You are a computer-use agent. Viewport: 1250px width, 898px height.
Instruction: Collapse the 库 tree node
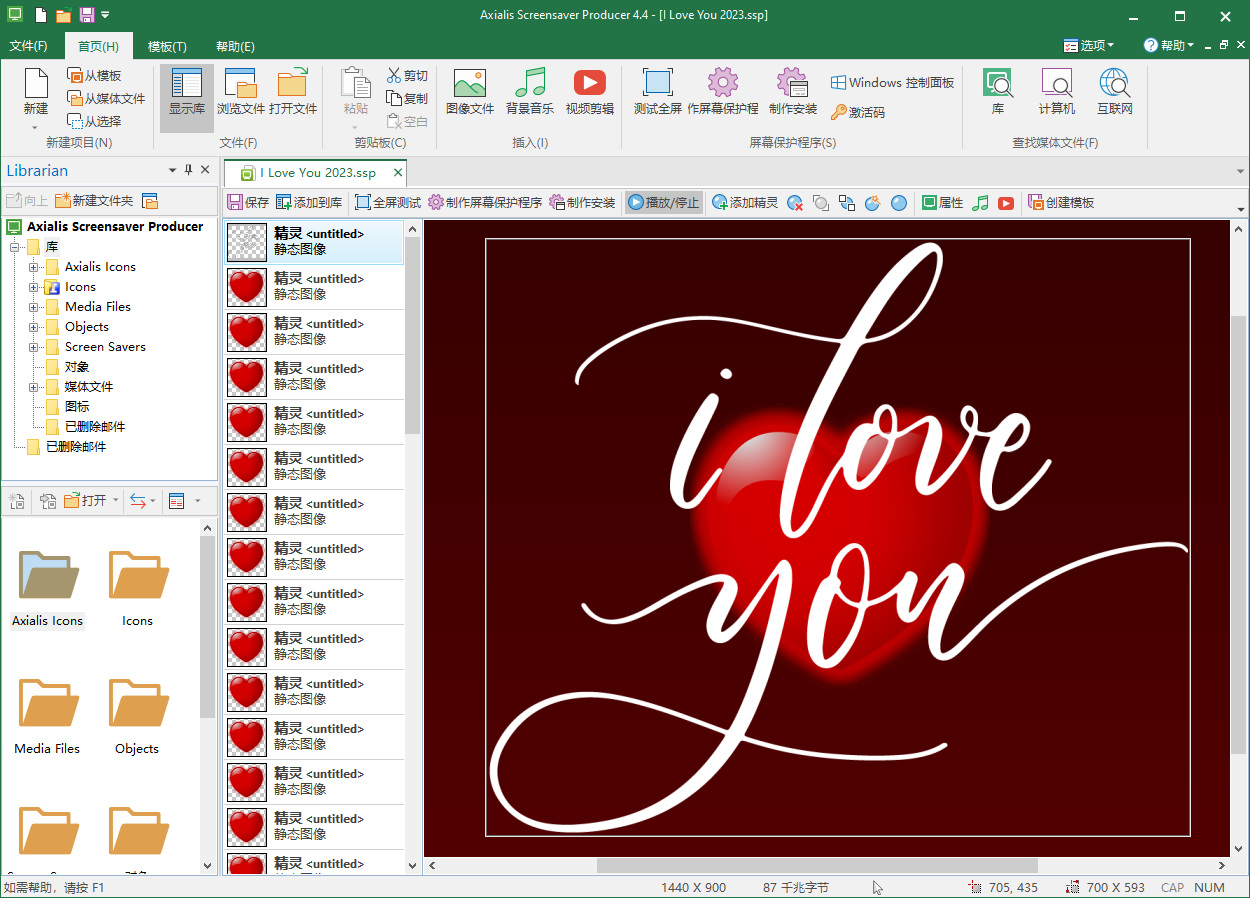[x=14, y=246]
